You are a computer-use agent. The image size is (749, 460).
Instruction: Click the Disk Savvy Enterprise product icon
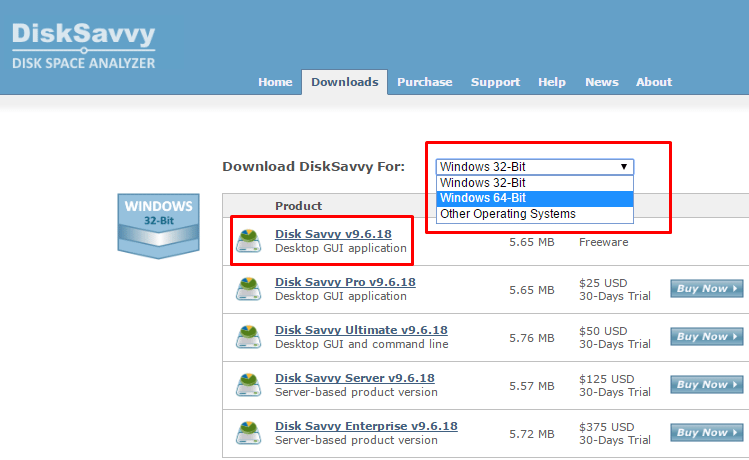pos(248,432)
